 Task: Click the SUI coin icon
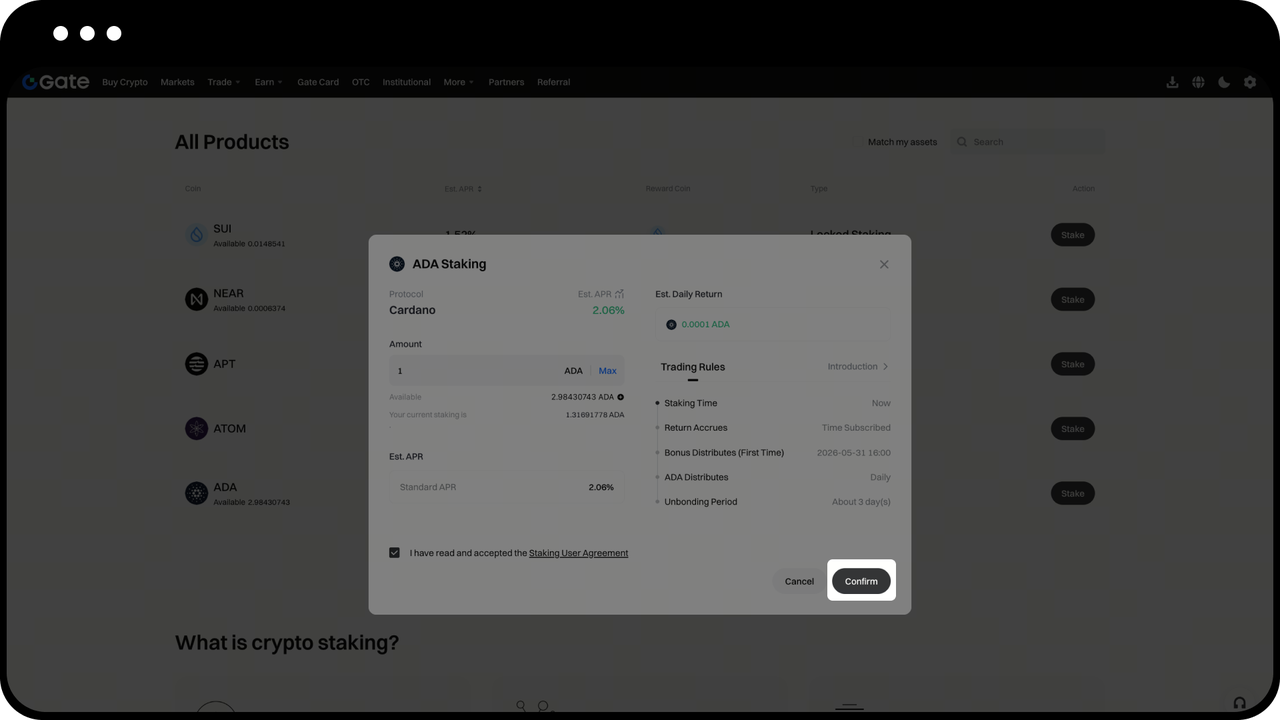196,235
